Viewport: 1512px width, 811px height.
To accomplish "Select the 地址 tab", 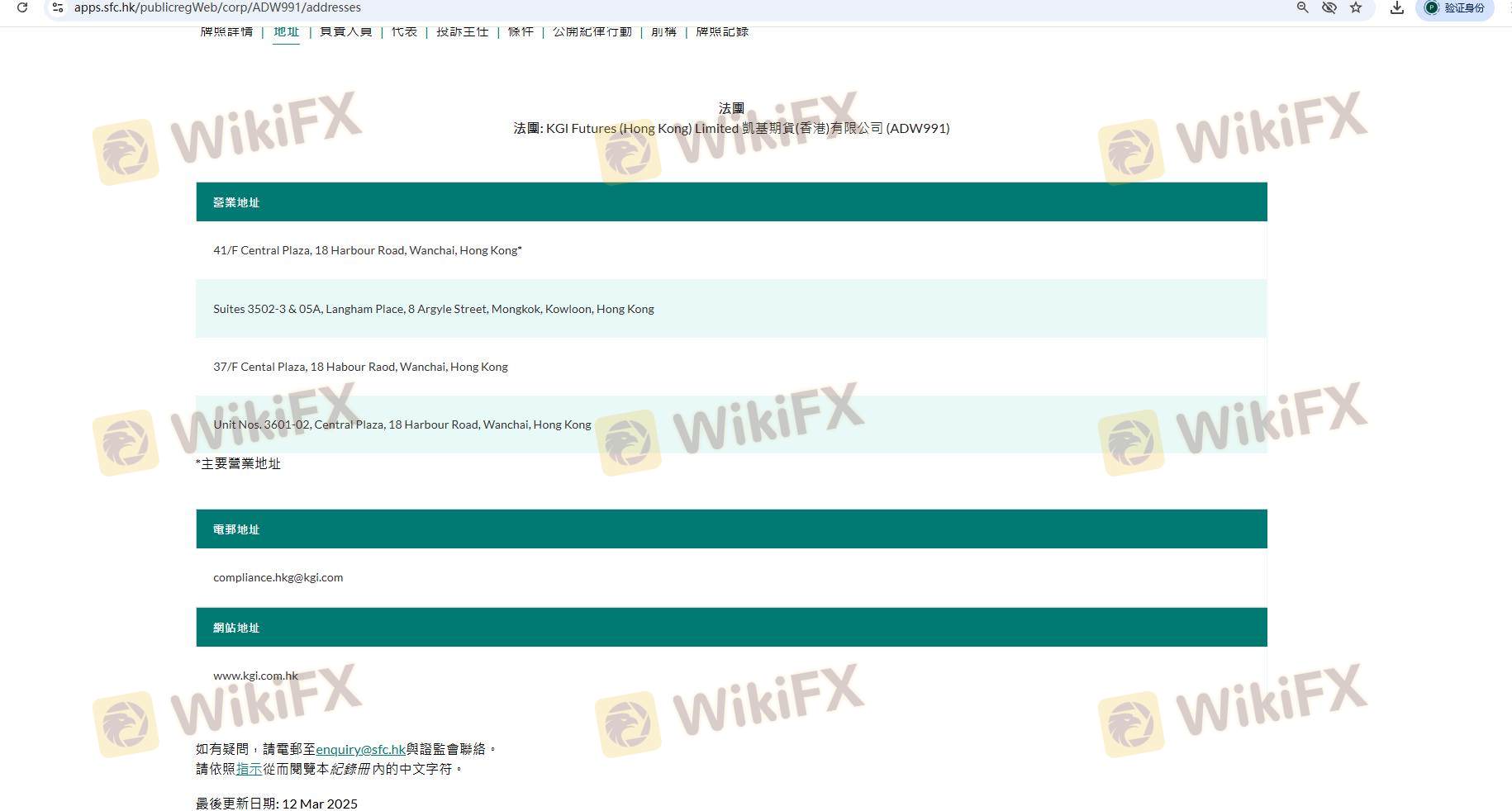I will (286, 31).
